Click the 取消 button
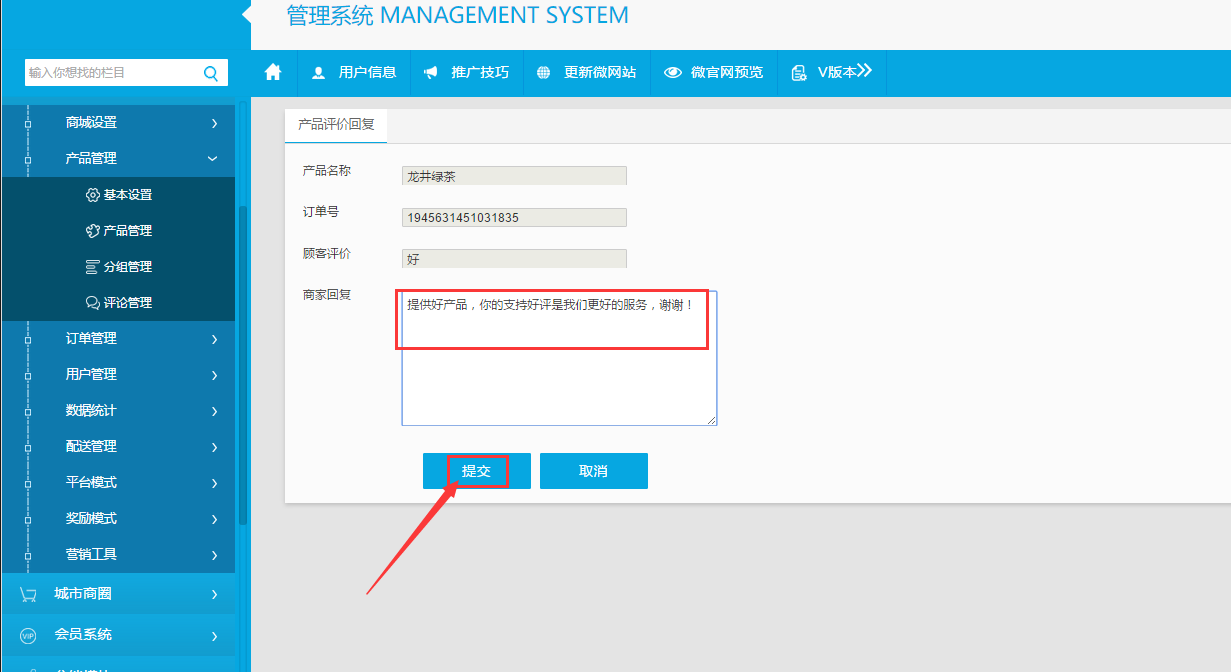The width and height of the screenshot is (1231, 672). pyautogui.click(x=593, y=471)
